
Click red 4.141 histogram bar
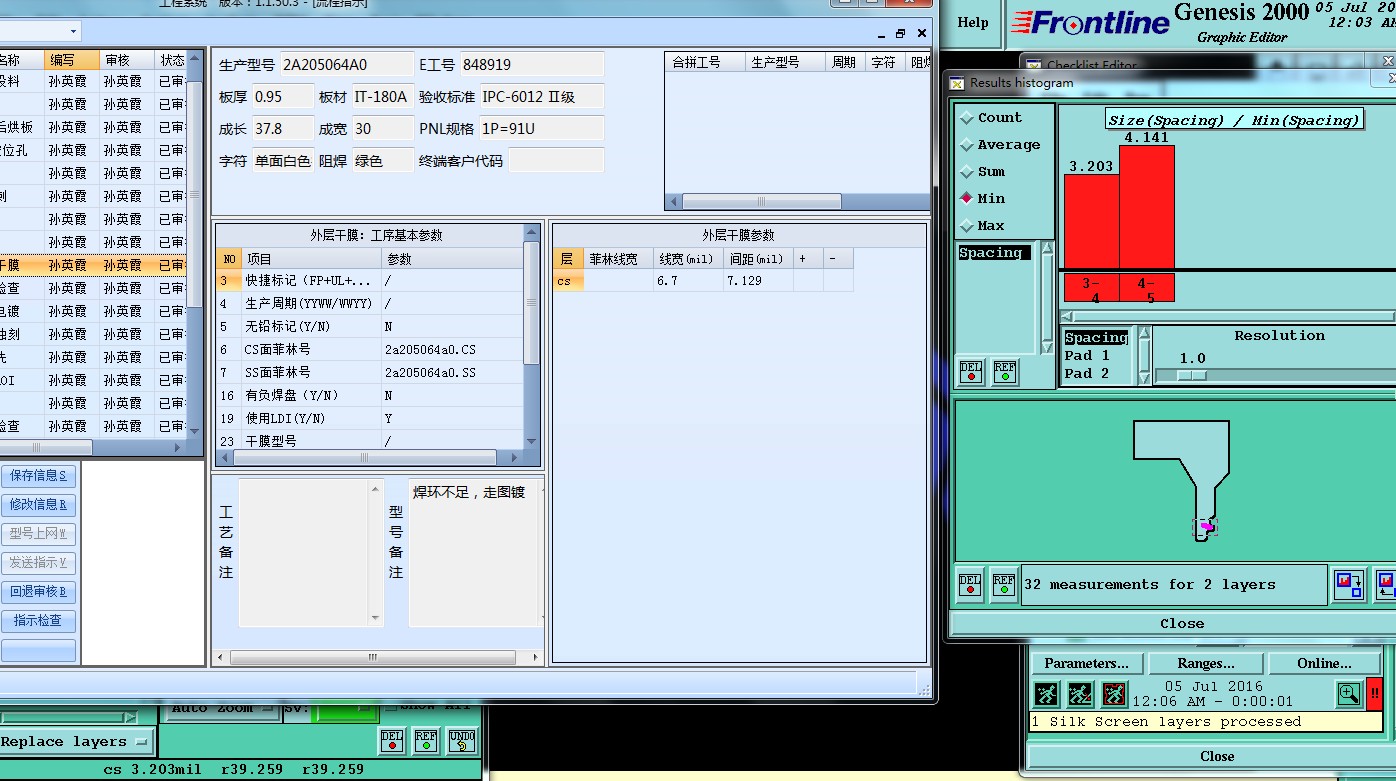click(x=1146, y=207)
